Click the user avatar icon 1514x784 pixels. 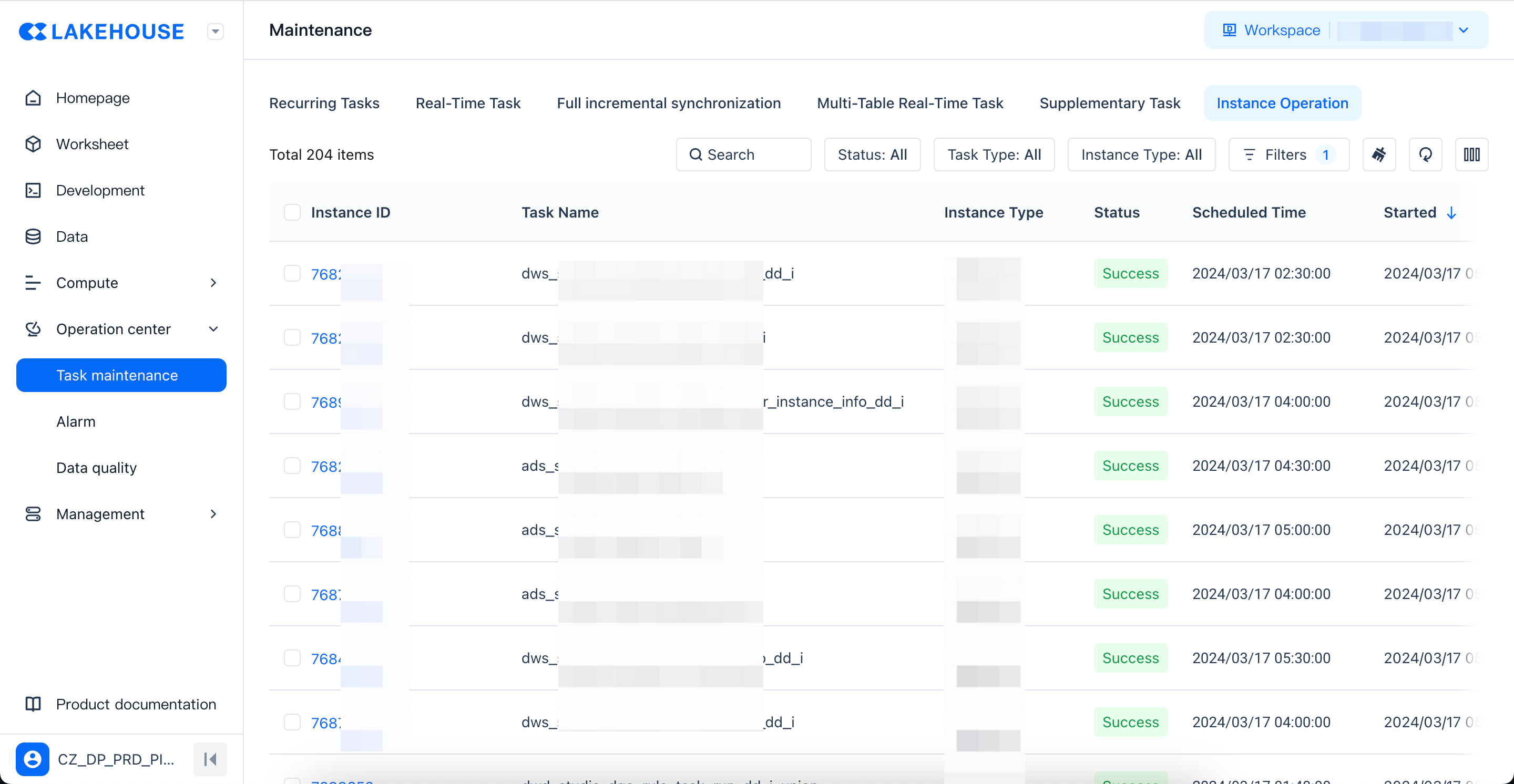point(32,759)
